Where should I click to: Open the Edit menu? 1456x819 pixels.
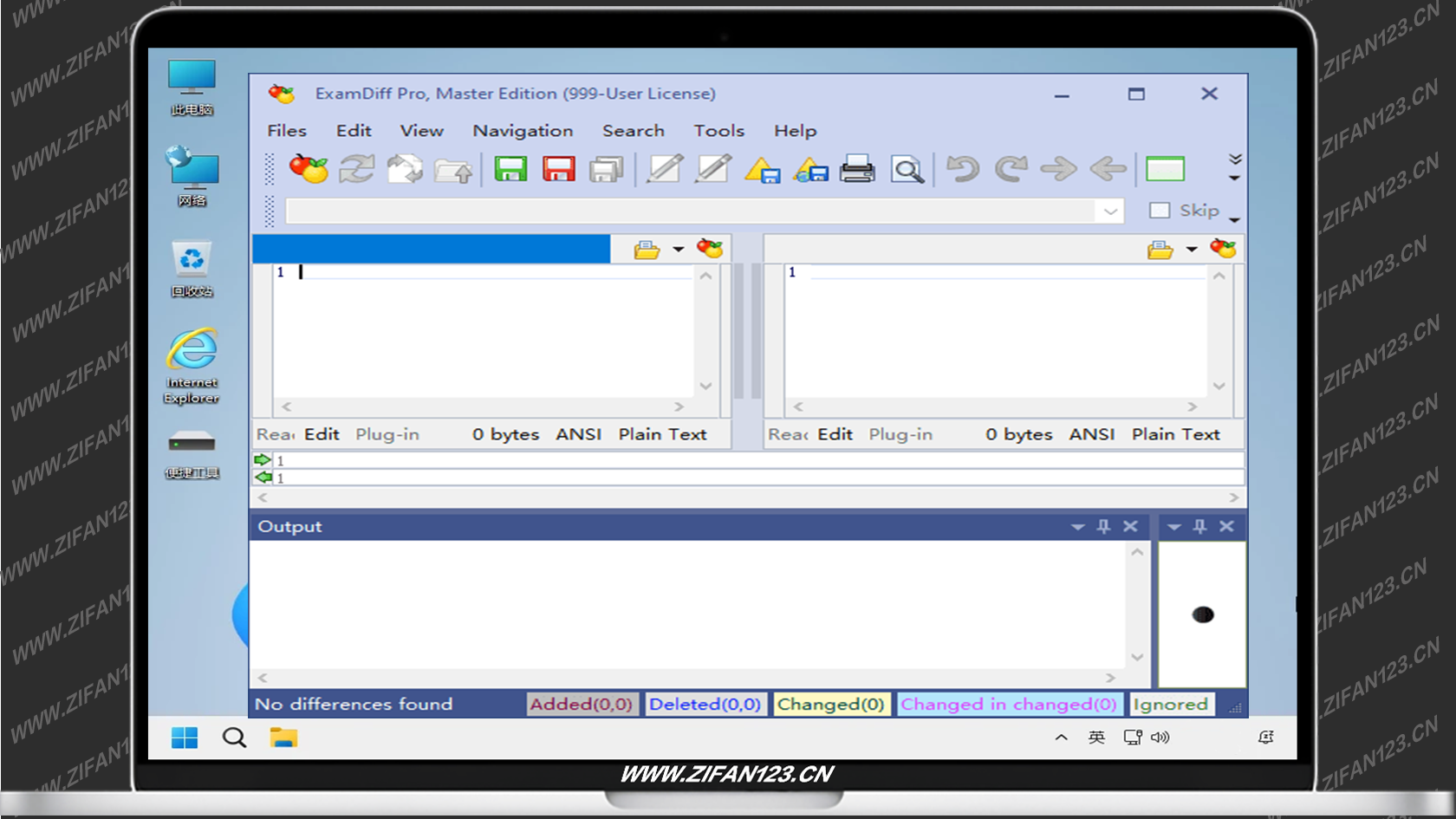[x=354, y=131]
